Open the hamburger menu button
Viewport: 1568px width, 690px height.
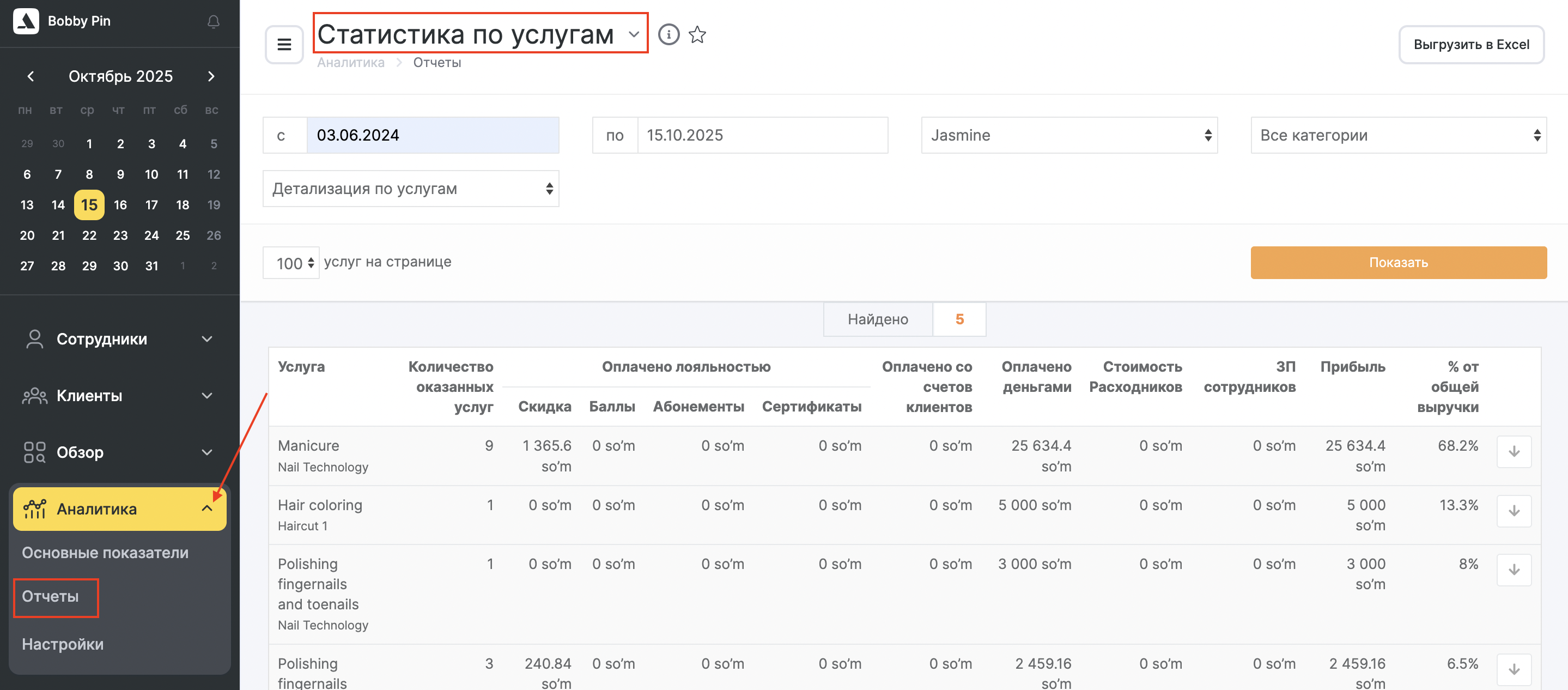point(284,45)
